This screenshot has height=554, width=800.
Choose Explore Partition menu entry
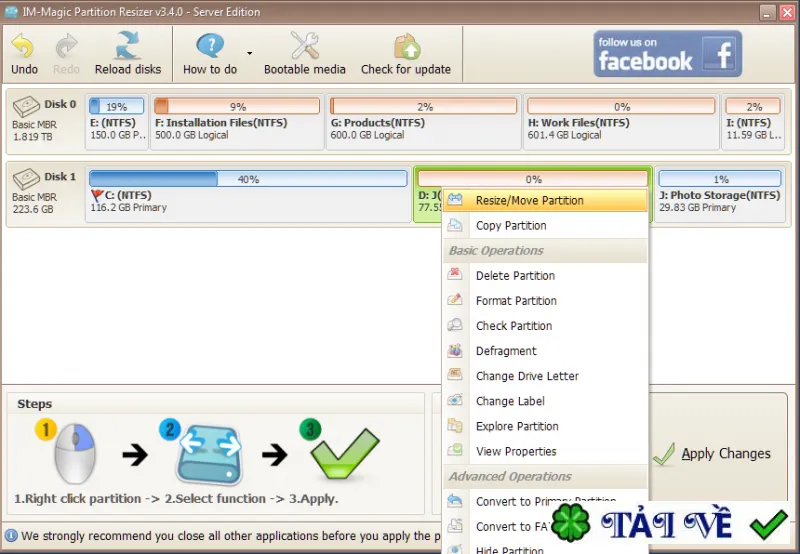[545, 426]
